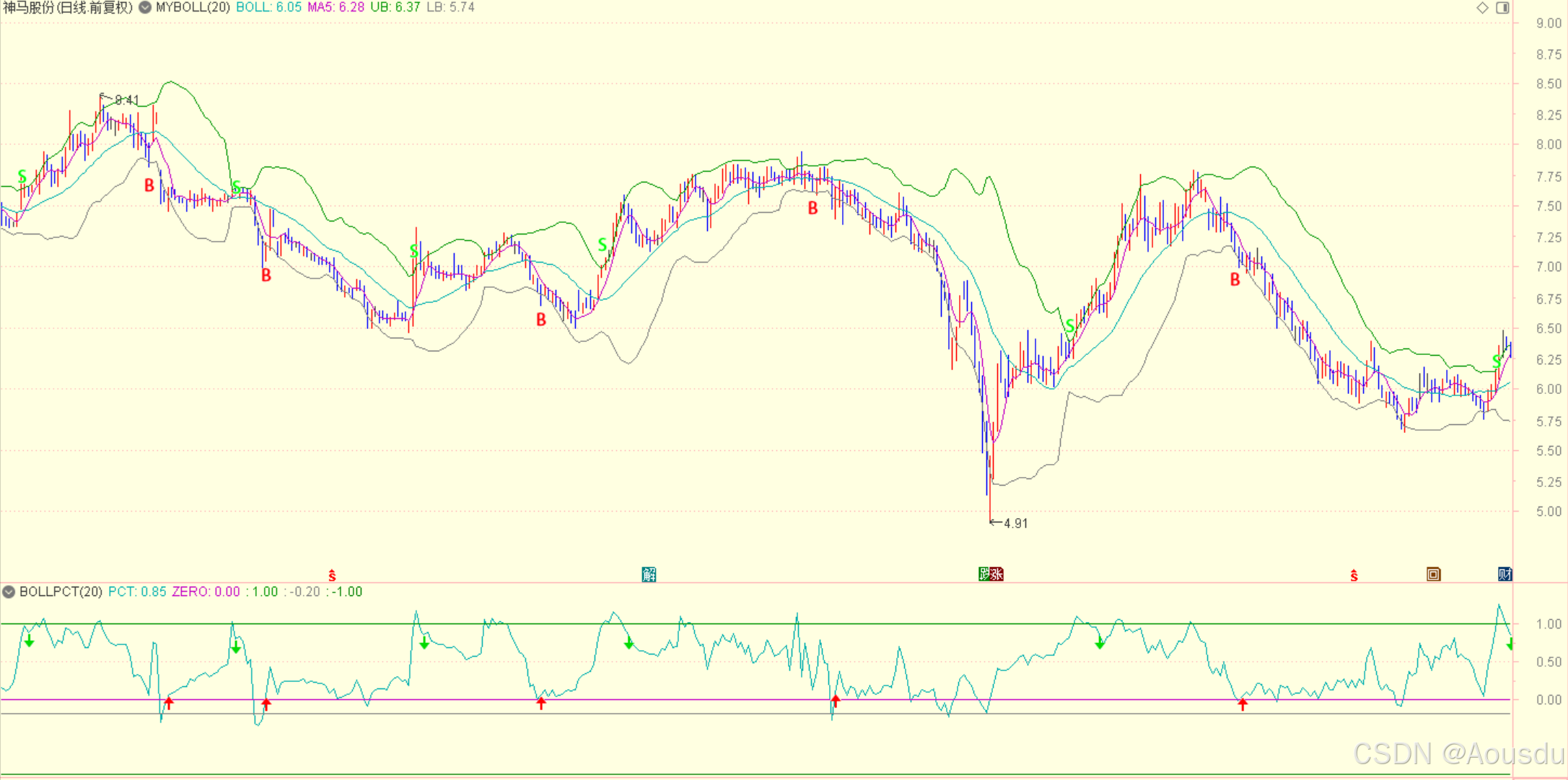Viewport: 1568px width, 780px height.
Task: Click the rightmost green S signal
Action: pyautogui.click(x=1497, y=361)
